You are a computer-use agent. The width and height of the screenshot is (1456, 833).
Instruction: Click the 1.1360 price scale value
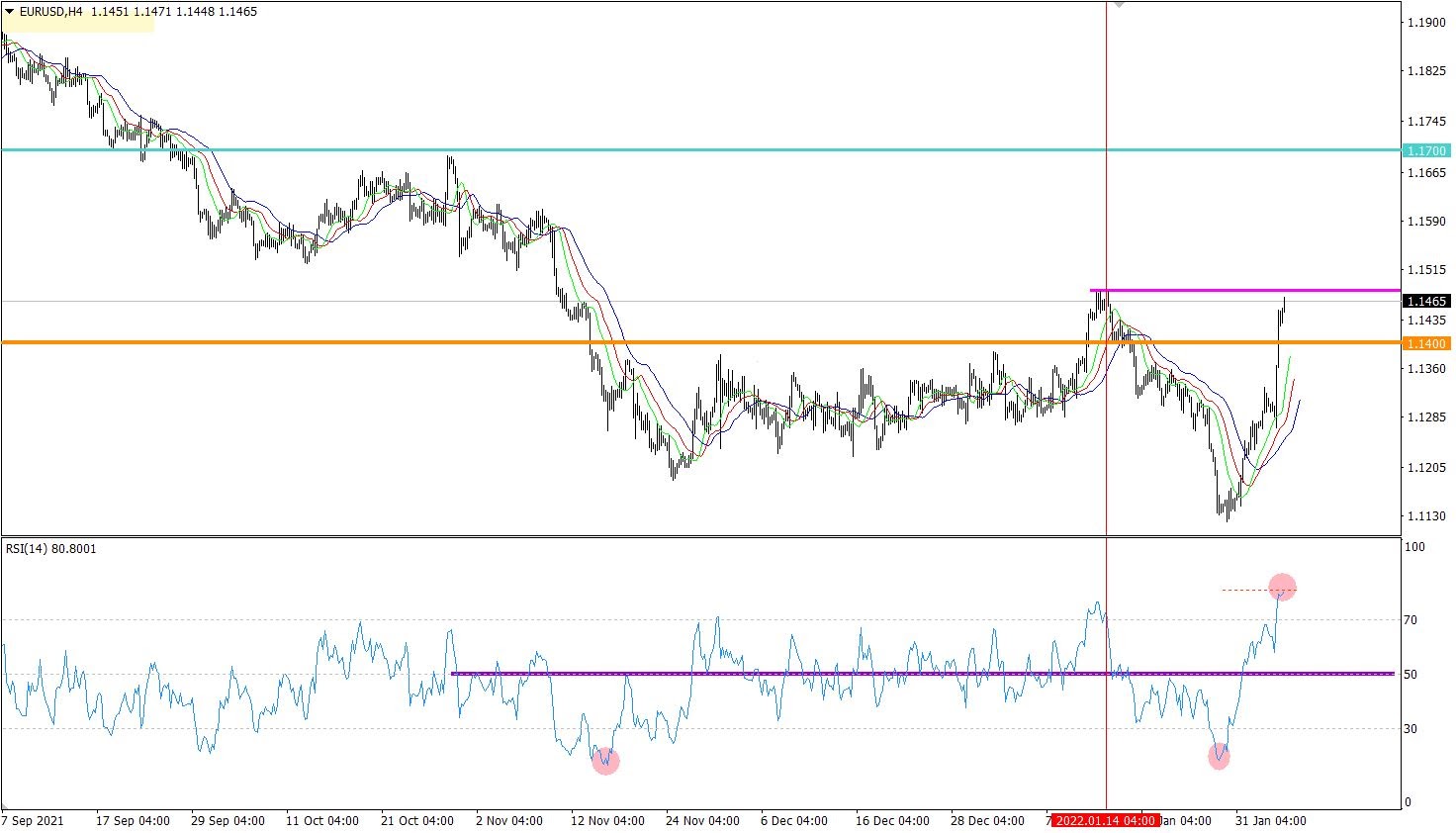click(x=1426, y=369)
